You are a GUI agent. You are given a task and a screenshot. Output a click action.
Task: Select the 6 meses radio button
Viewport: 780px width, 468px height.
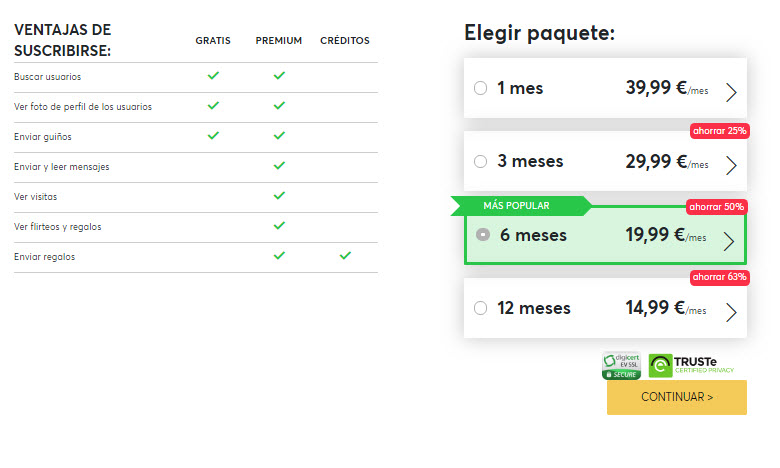point(483,234)
